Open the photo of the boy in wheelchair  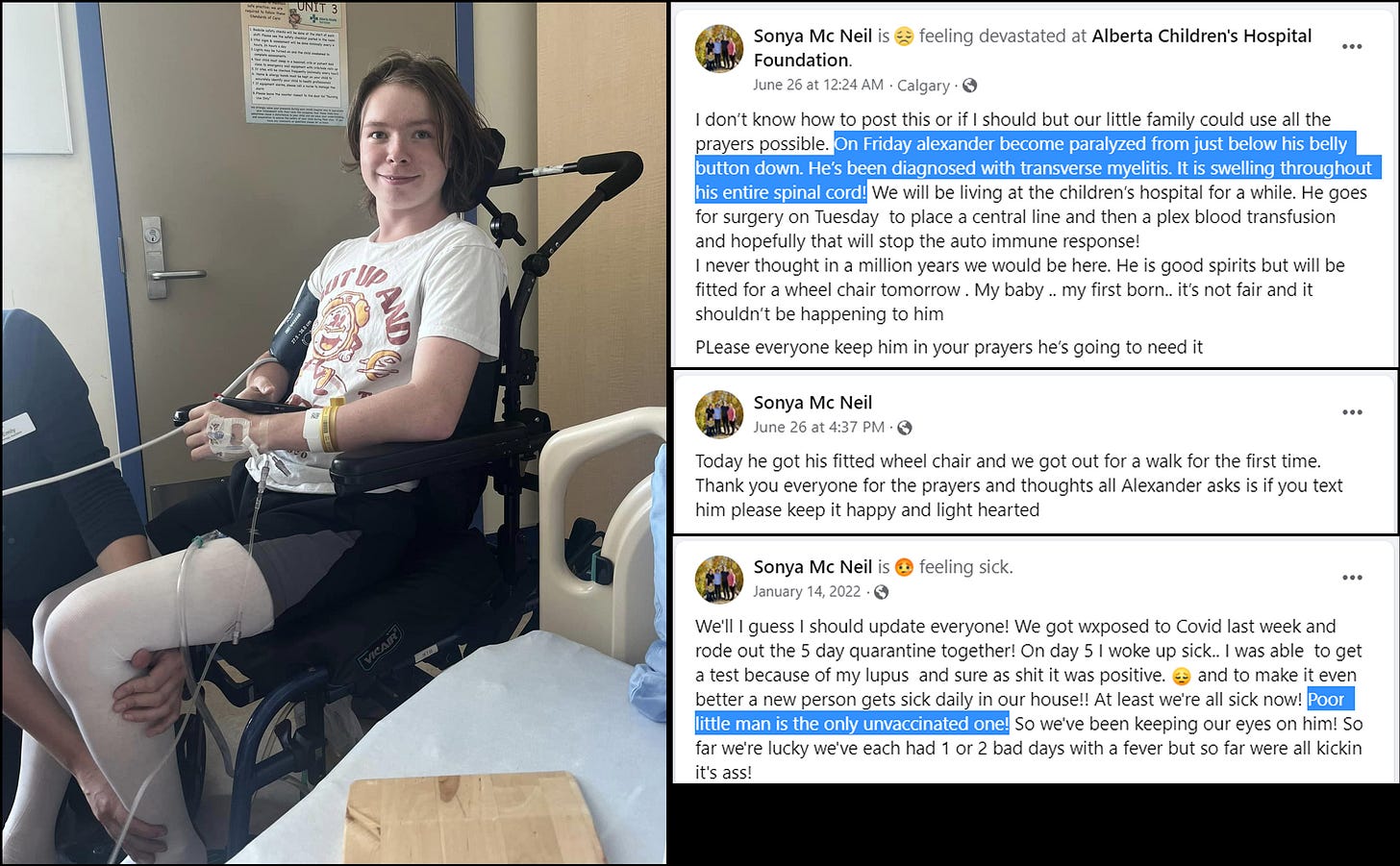click(334, 433)
